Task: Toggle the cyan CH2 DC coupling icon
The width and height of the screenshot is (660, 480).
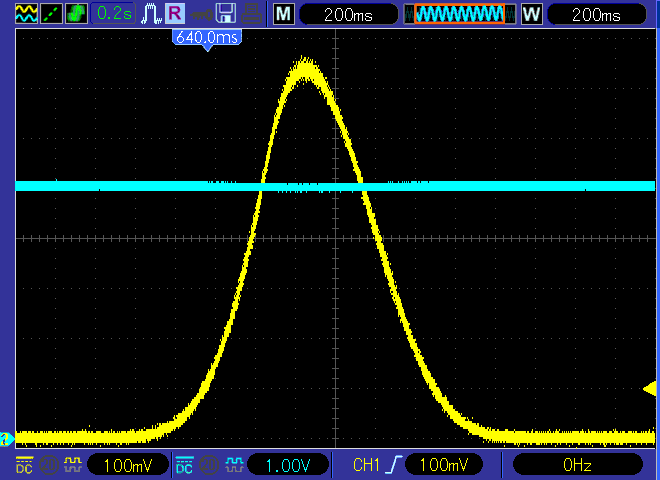Action: click(x=184, y=465)
